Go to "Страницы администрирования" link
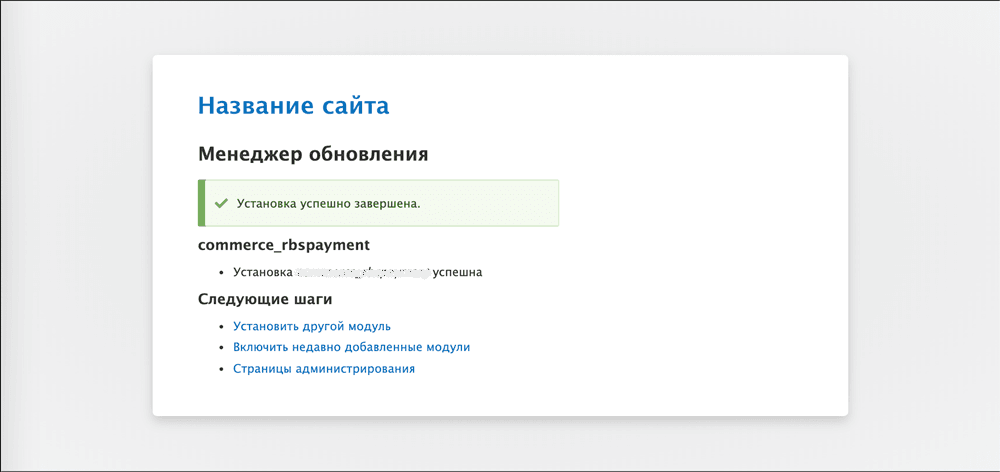Screen dimensions: 1000x472 (323, 369)
